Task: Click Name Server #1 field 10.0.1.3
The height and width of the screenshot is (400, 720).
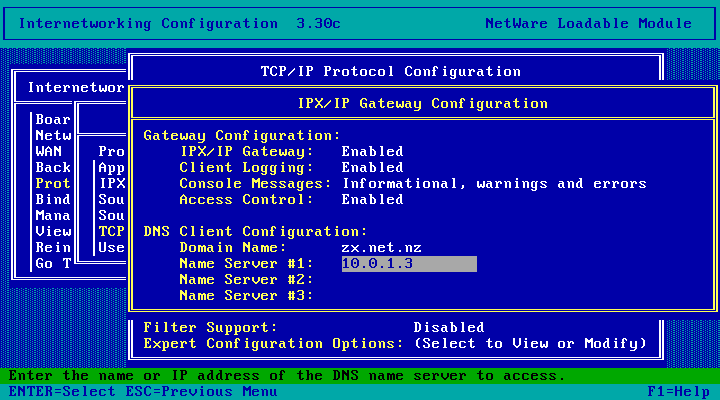Action: (409, 264)
